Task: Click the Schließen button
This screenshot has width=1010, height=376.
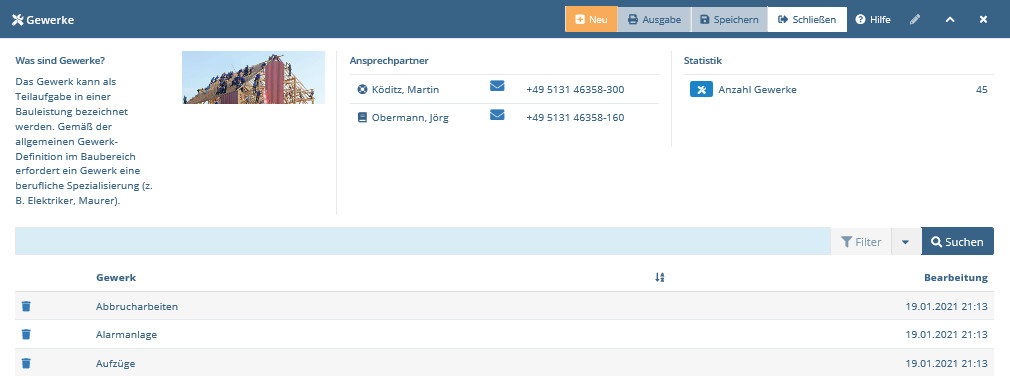Action: (807, 19)
